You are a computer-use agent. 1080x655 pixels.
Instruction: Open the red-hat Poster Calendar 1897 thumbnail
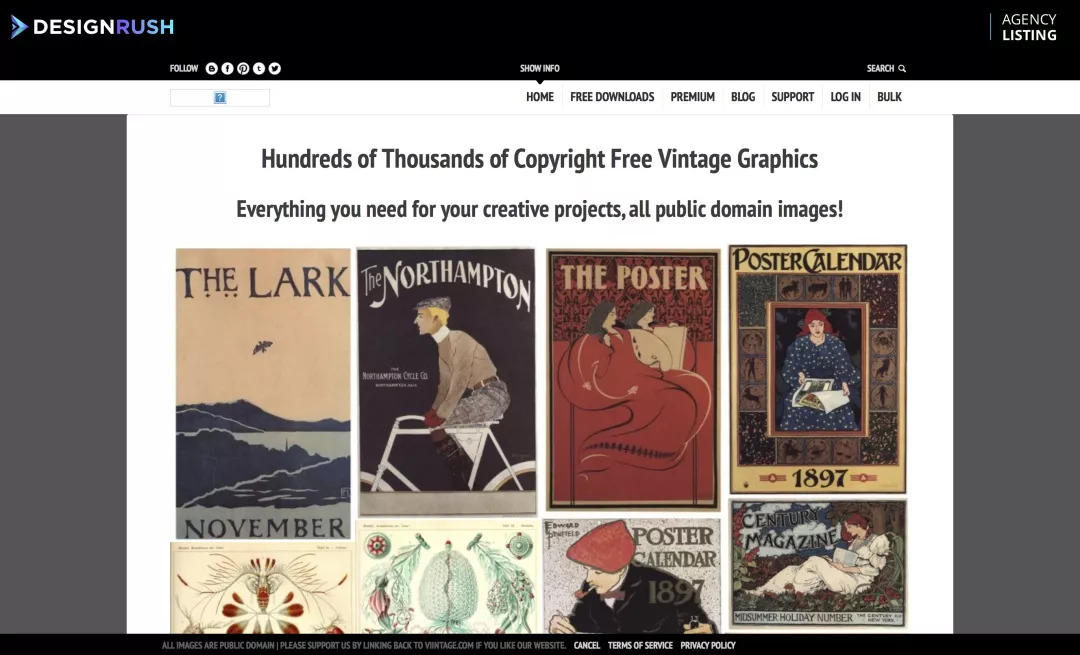point(632,576)
